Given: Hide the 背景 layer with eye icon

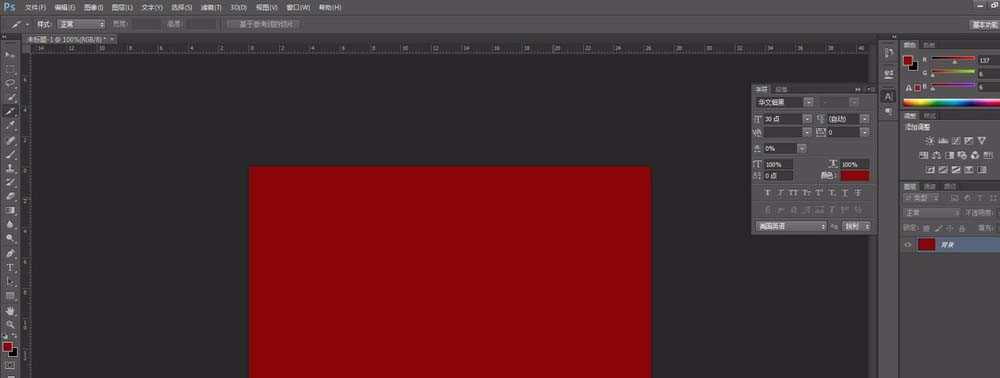Looking at the screenshot, I should click(x=908, y=244).
